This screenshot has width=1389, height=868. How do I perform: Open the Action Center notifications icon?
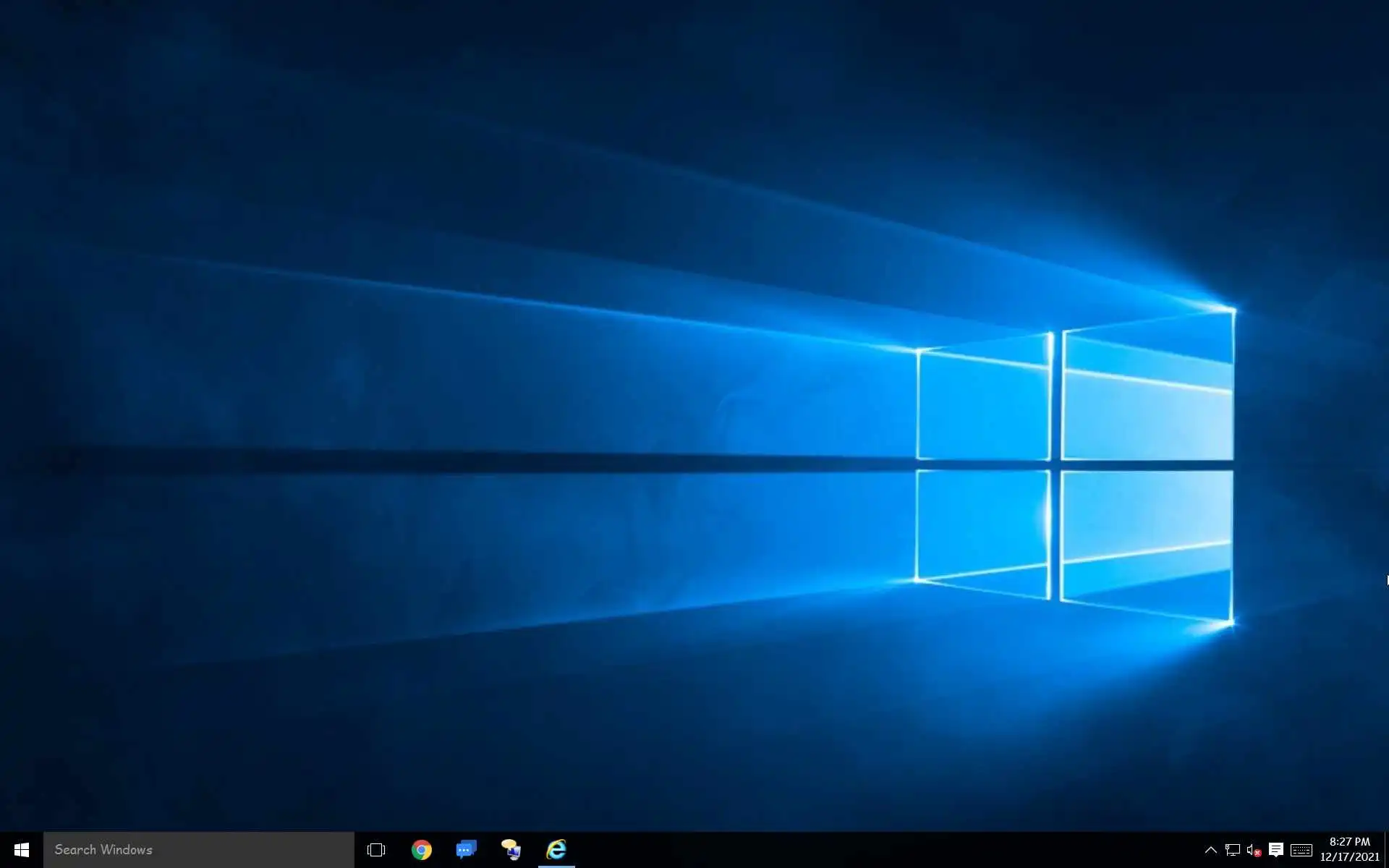(x=1276, y=850)
